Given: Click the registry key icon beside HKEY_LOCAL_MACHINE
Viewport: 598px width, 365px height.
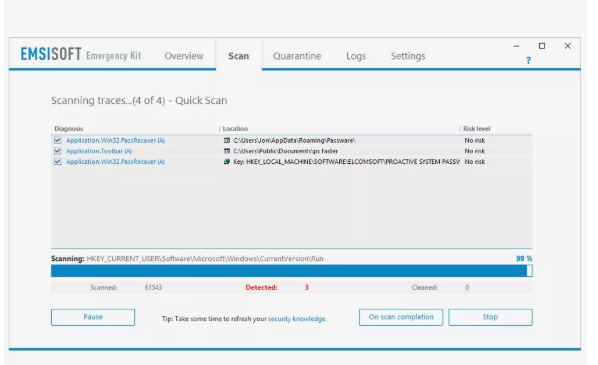Looking at the screenshot, I should coord(227,162).
